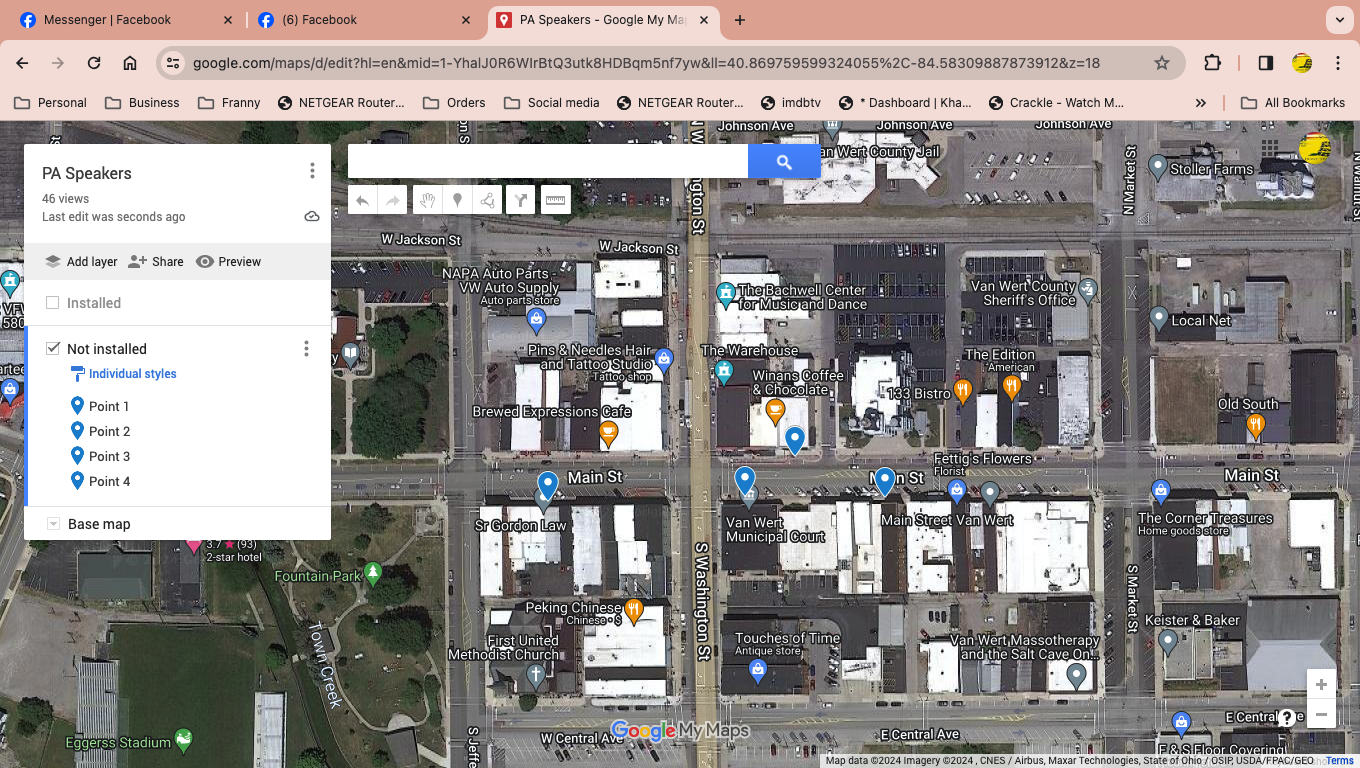Open the Chrome three-dot menu
Screen dimensions: 1360x768
click(x=1338, y=63)
